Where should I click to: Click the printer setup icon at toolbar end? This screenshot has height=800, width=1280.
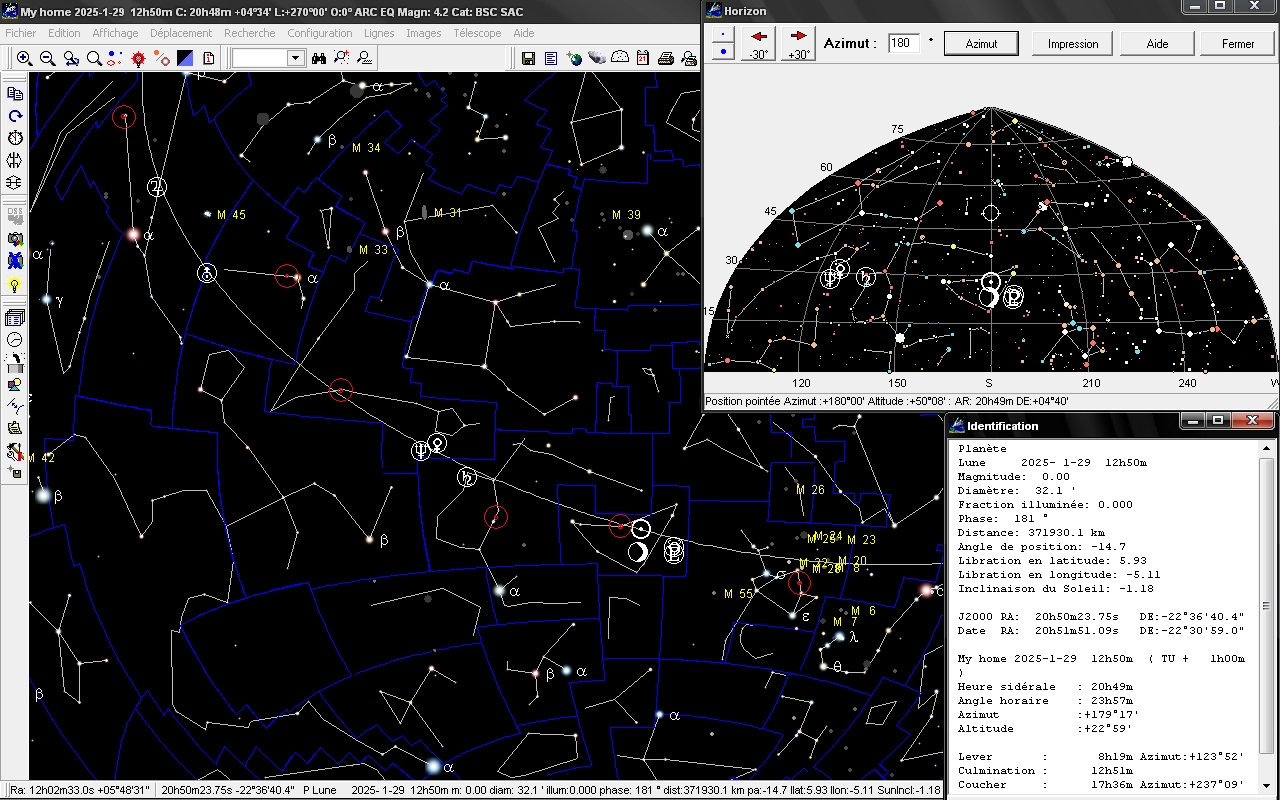click(x=688, y=58)
